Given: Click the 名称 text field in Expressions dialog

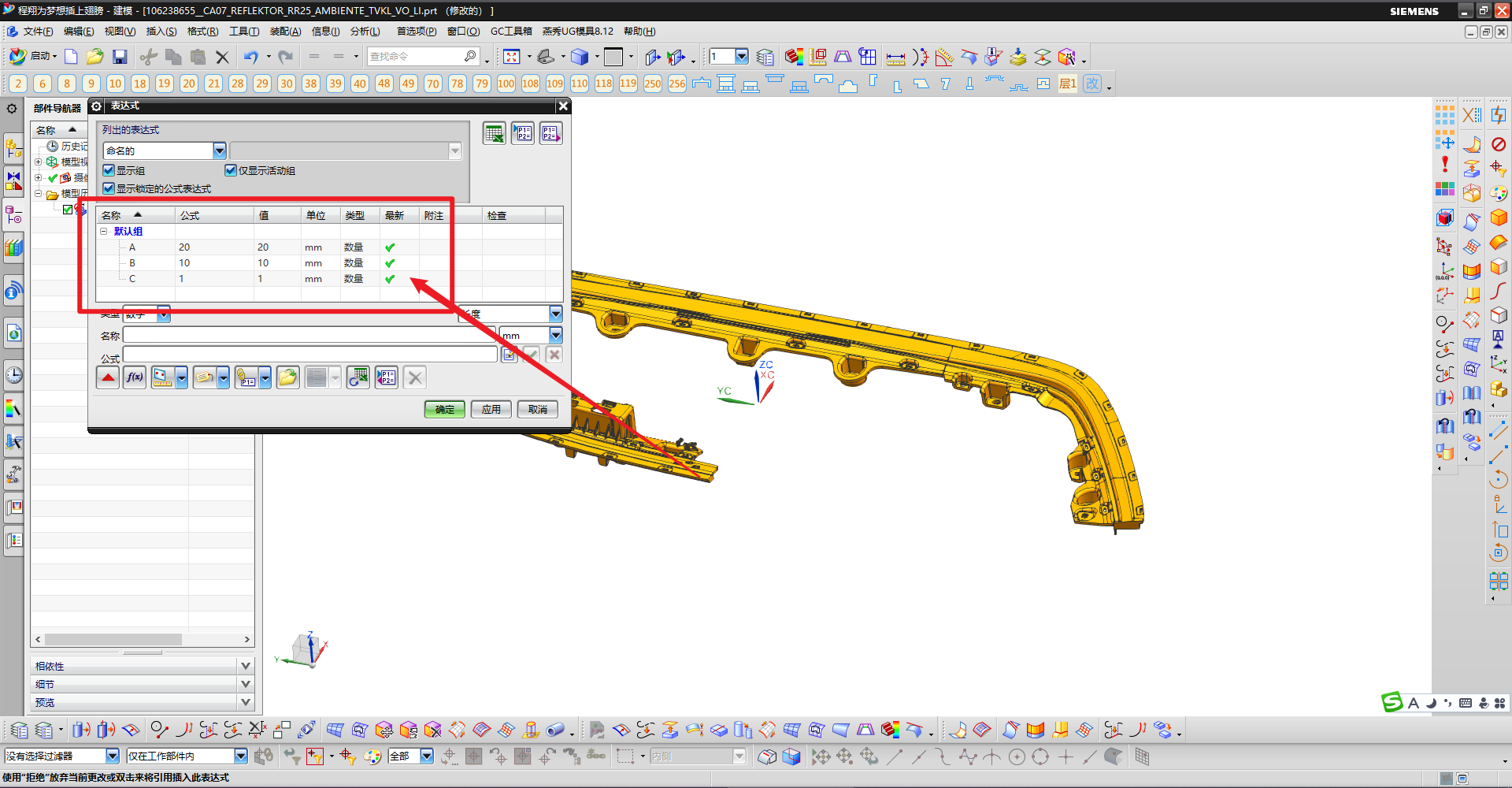Looking at the screenshot, I should tap(309, 336).
